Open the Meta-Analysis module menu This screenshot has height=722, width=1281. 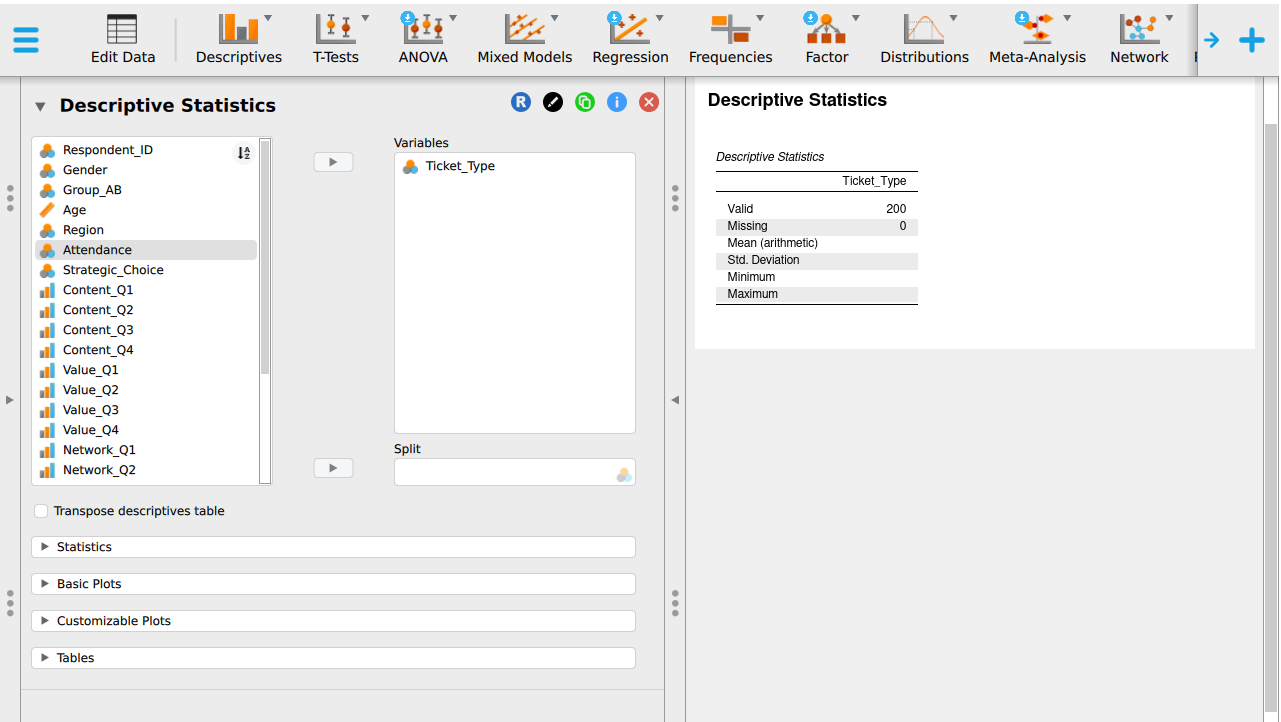(x=1037, y=40)
